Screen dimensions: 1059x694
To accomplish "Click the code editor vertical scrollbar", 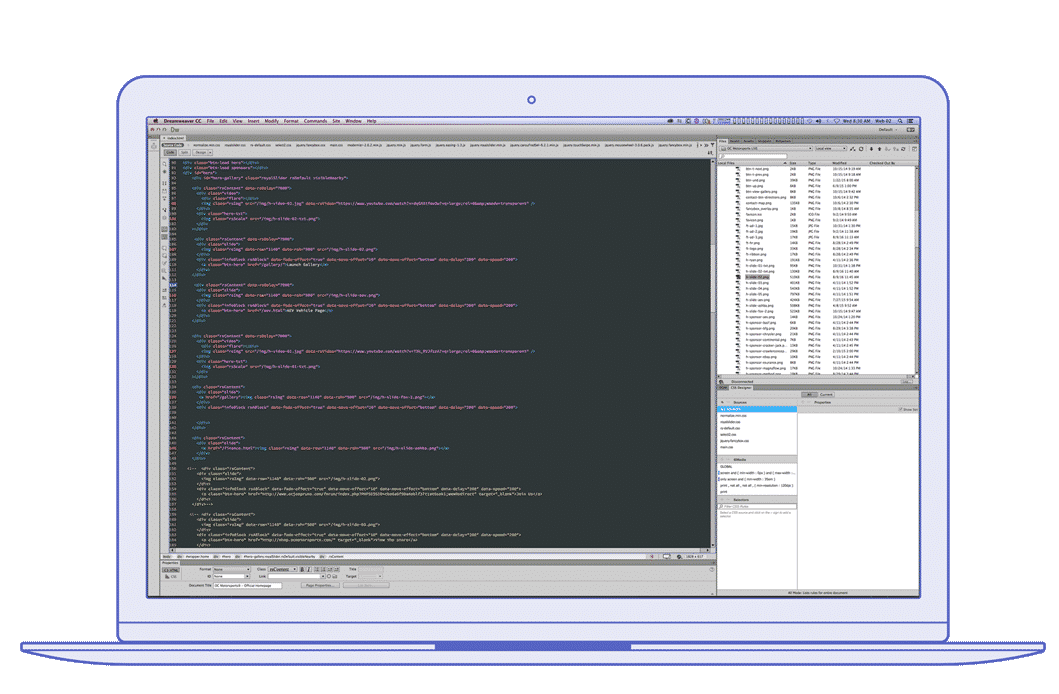I will (x=713, y=351).
